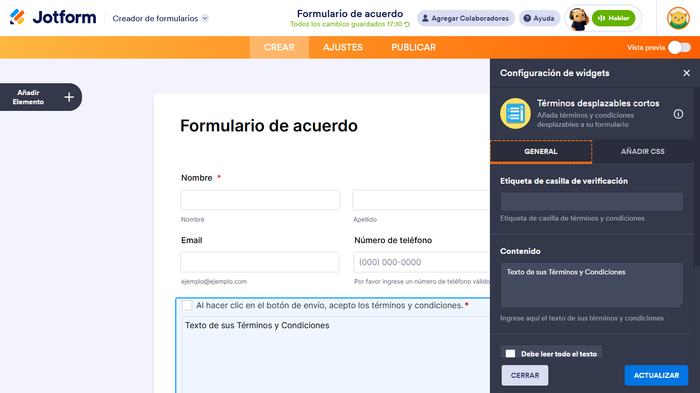Click the form title in top bar

coord(350,14)
